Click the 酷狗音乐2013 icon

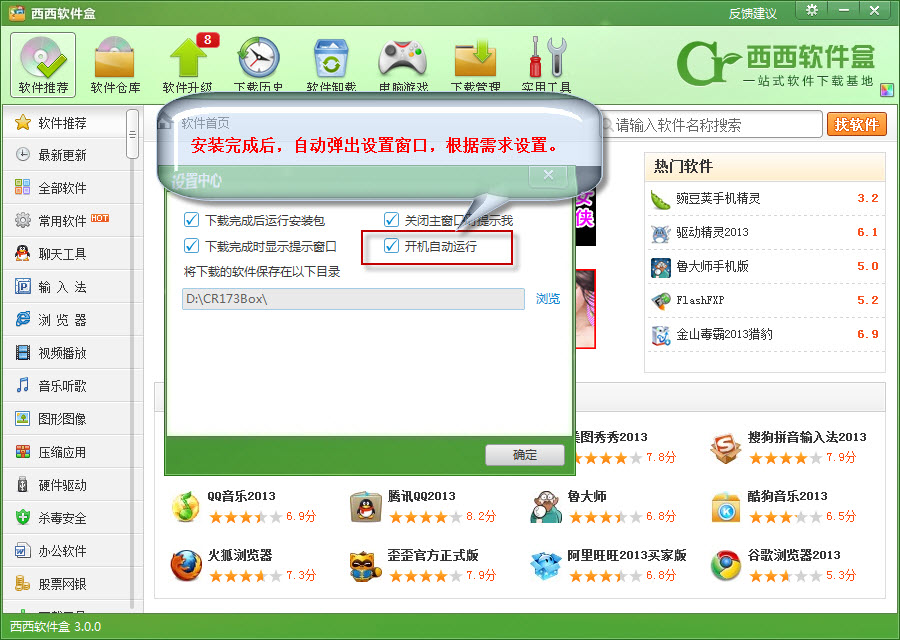(726, 507)
